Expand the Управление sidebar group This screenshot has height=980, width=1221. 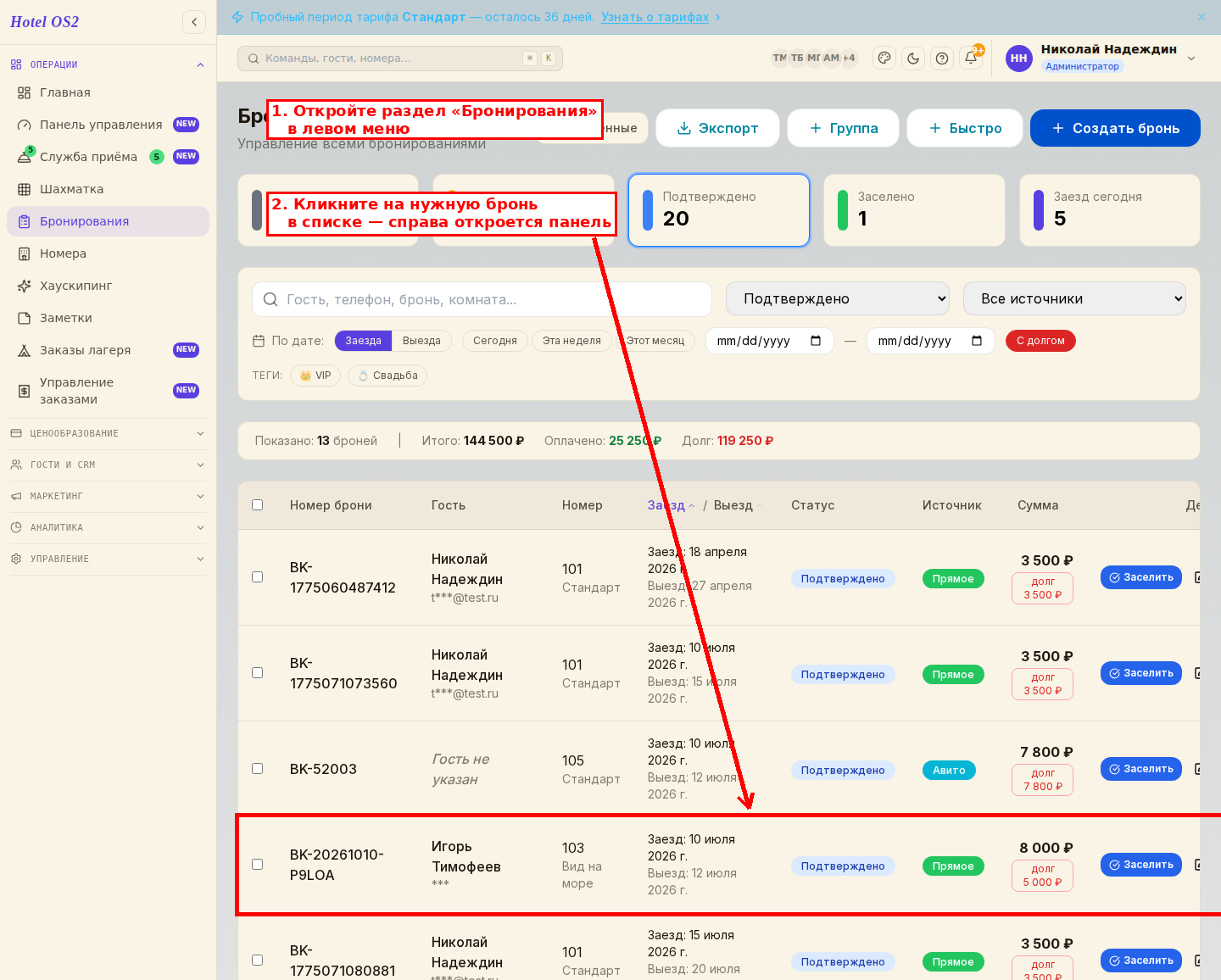(108, 559)
